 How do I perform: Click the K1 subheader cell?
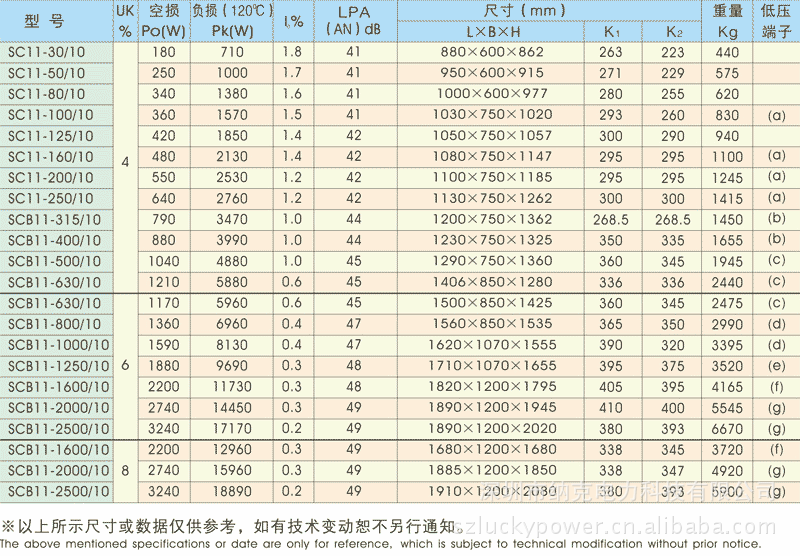tap(610, 31)
